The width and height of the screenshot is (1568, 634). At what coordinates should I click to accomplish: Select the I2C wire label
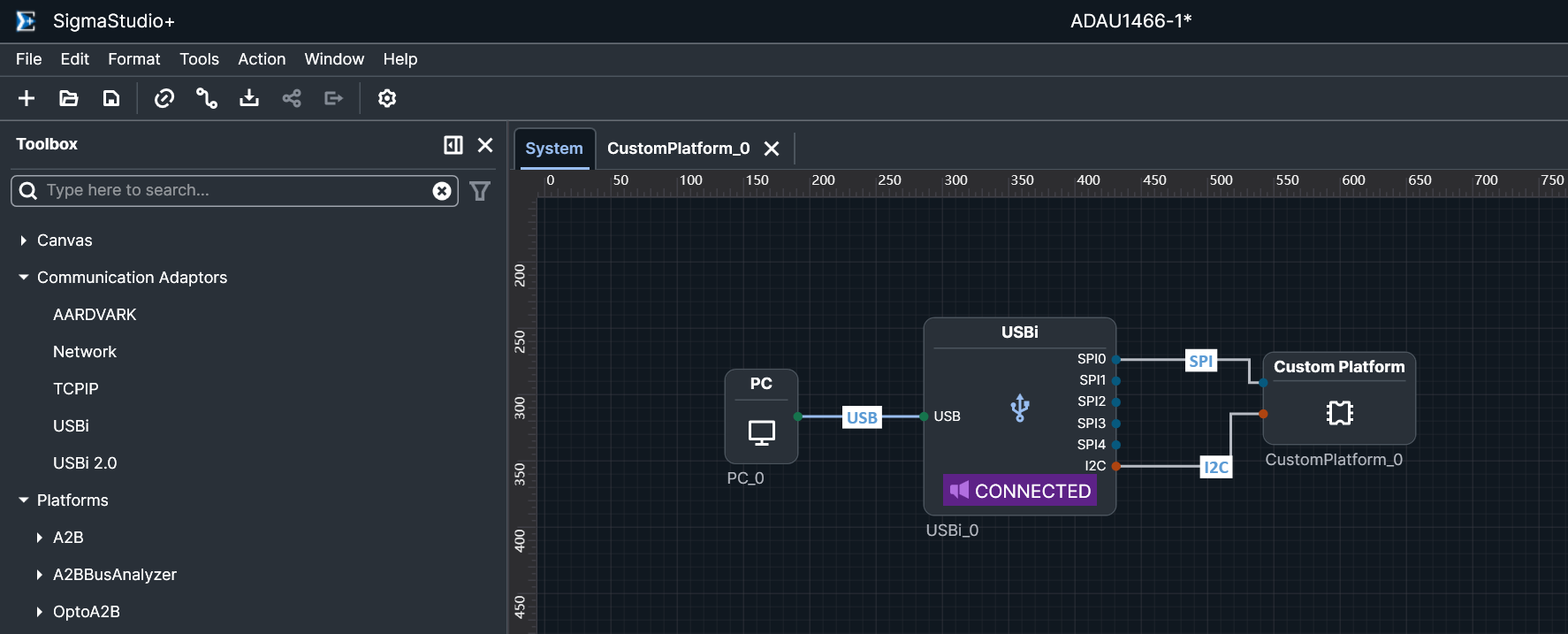pyautogui.click(x=1216, y=467)
